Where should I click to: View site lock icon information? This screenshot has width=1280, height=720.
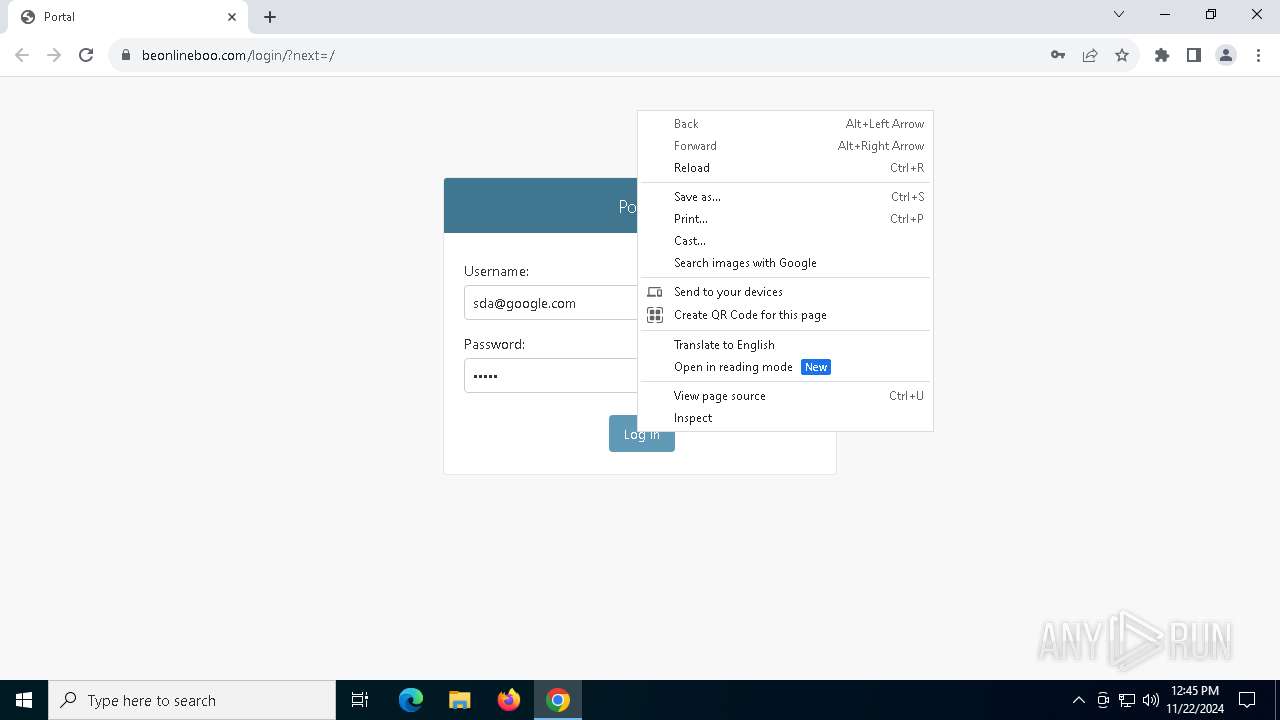click(x=126, y=55)
